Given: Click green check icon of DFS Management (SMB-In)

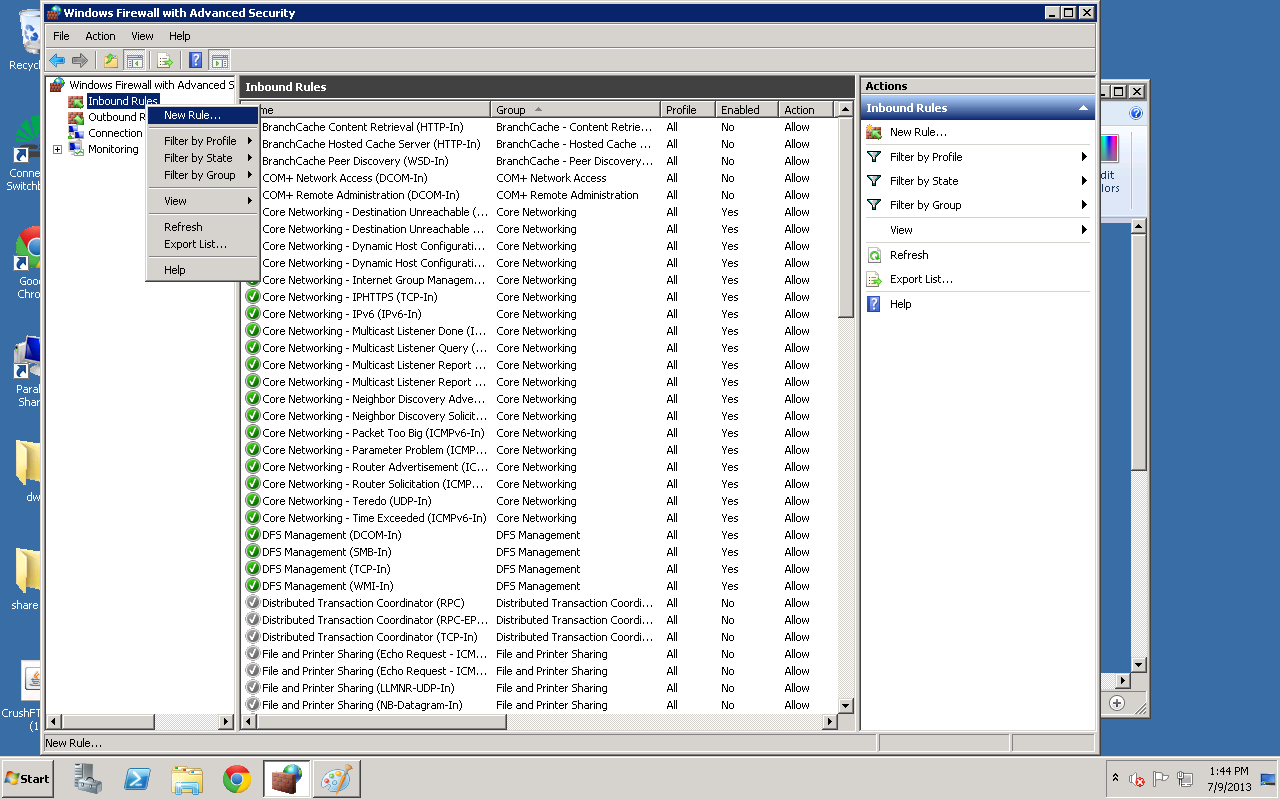Looking at the screenshot, I should click(x=253, y=552).
